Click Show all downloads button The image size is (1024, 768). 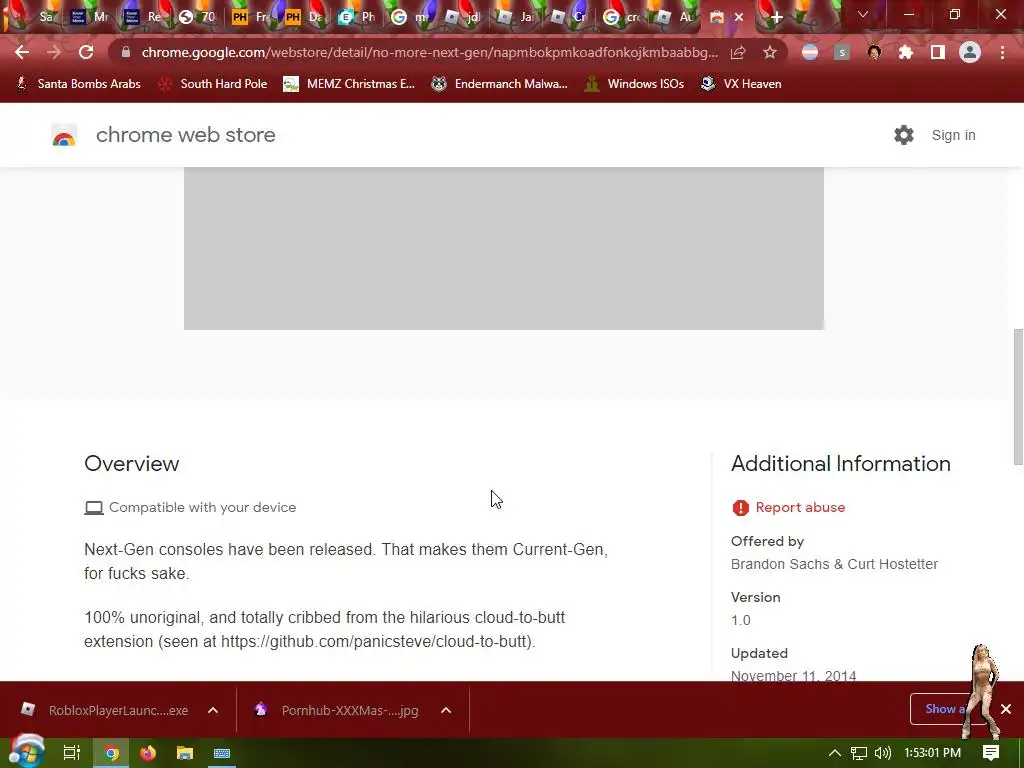pos(944,709)
